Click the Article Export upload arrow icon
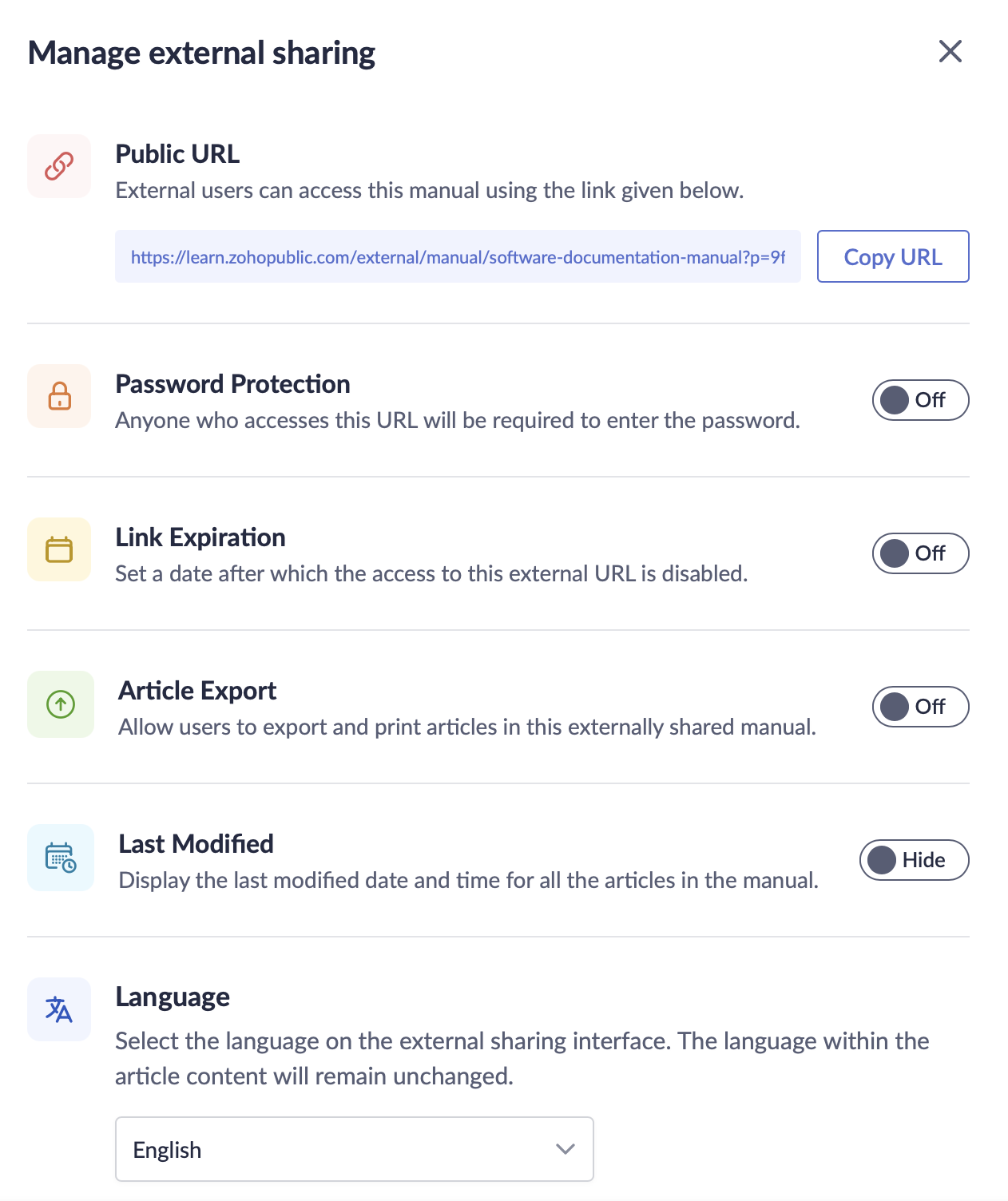Image resolution: width=1008 pixels, height=1201 pixels. 61,704
